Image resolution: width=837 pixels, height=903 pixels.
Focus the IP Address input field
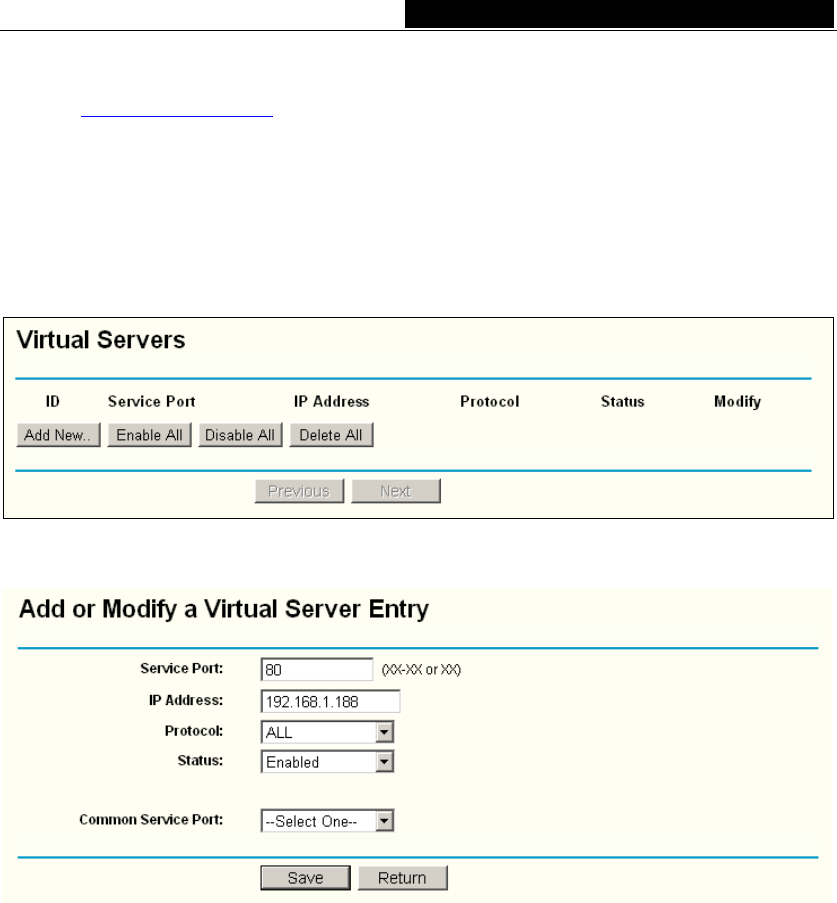(x=330, y=701)
